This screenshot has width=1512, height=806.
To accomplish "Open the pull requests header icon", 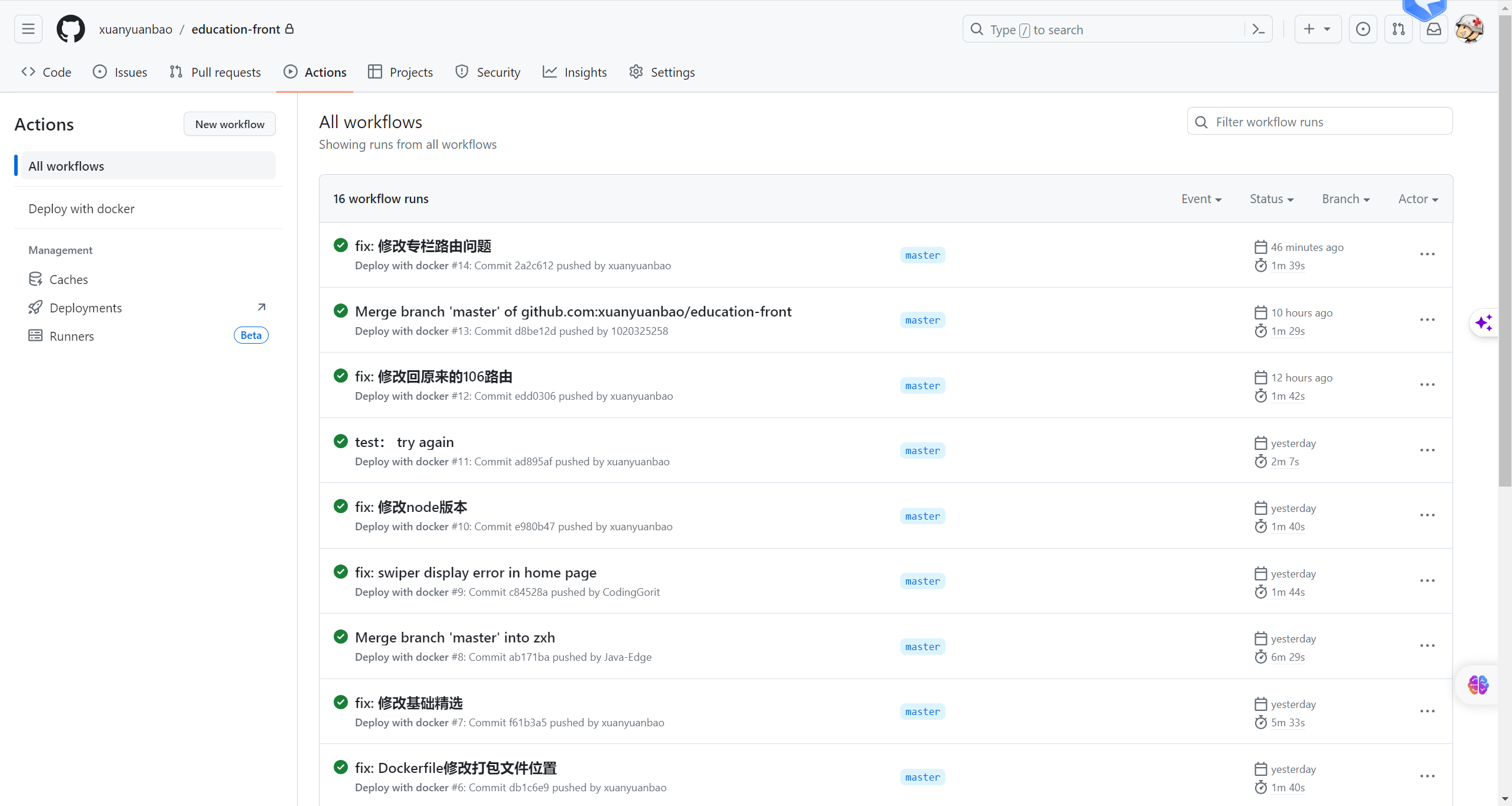I will click(x=1398, y=29).
